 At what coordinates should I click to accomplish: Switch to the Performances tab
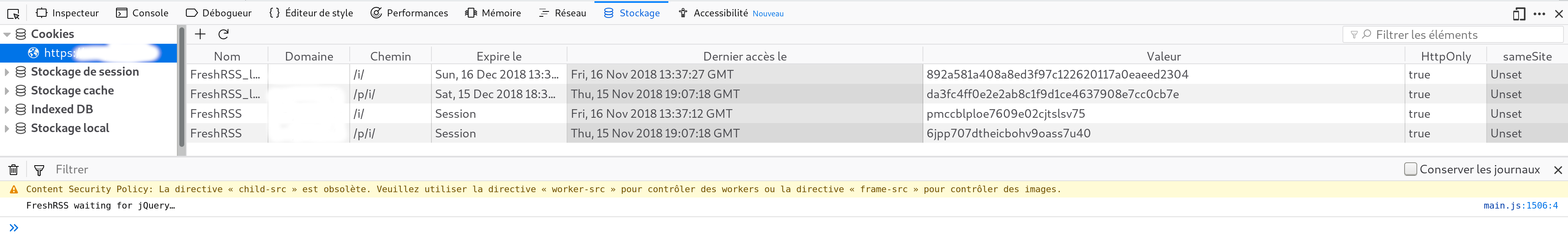(x=409, y=13)
